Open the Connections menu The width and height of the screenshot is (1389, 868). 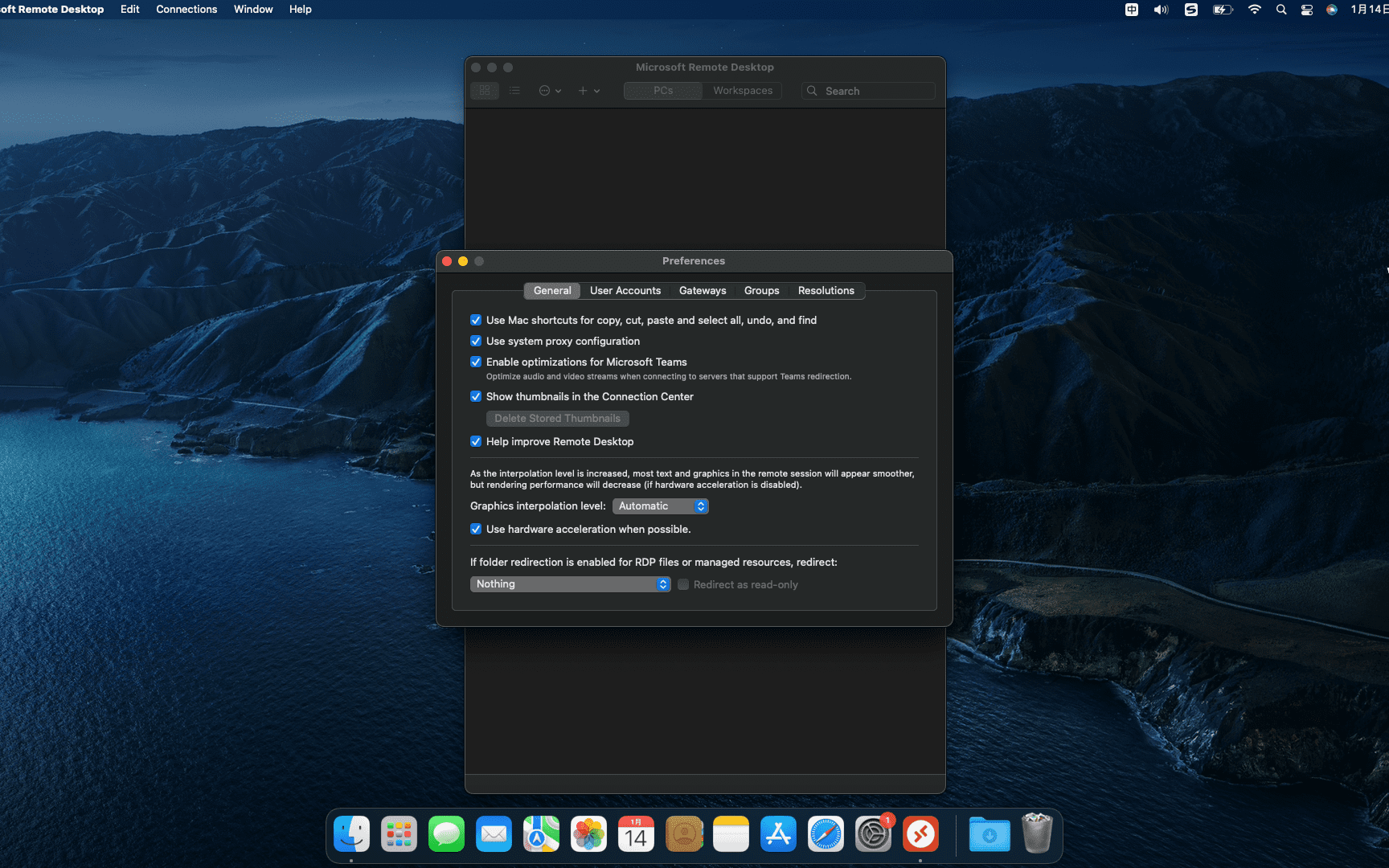(186, 10)
